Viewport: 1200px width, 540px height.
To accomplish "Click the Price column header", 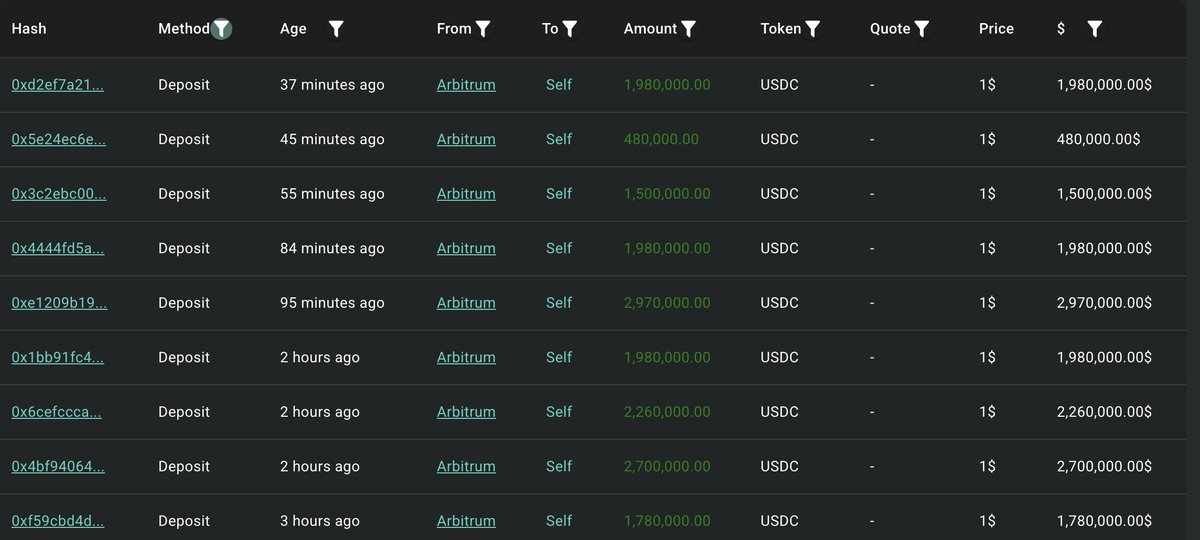I will pos(996,29).
